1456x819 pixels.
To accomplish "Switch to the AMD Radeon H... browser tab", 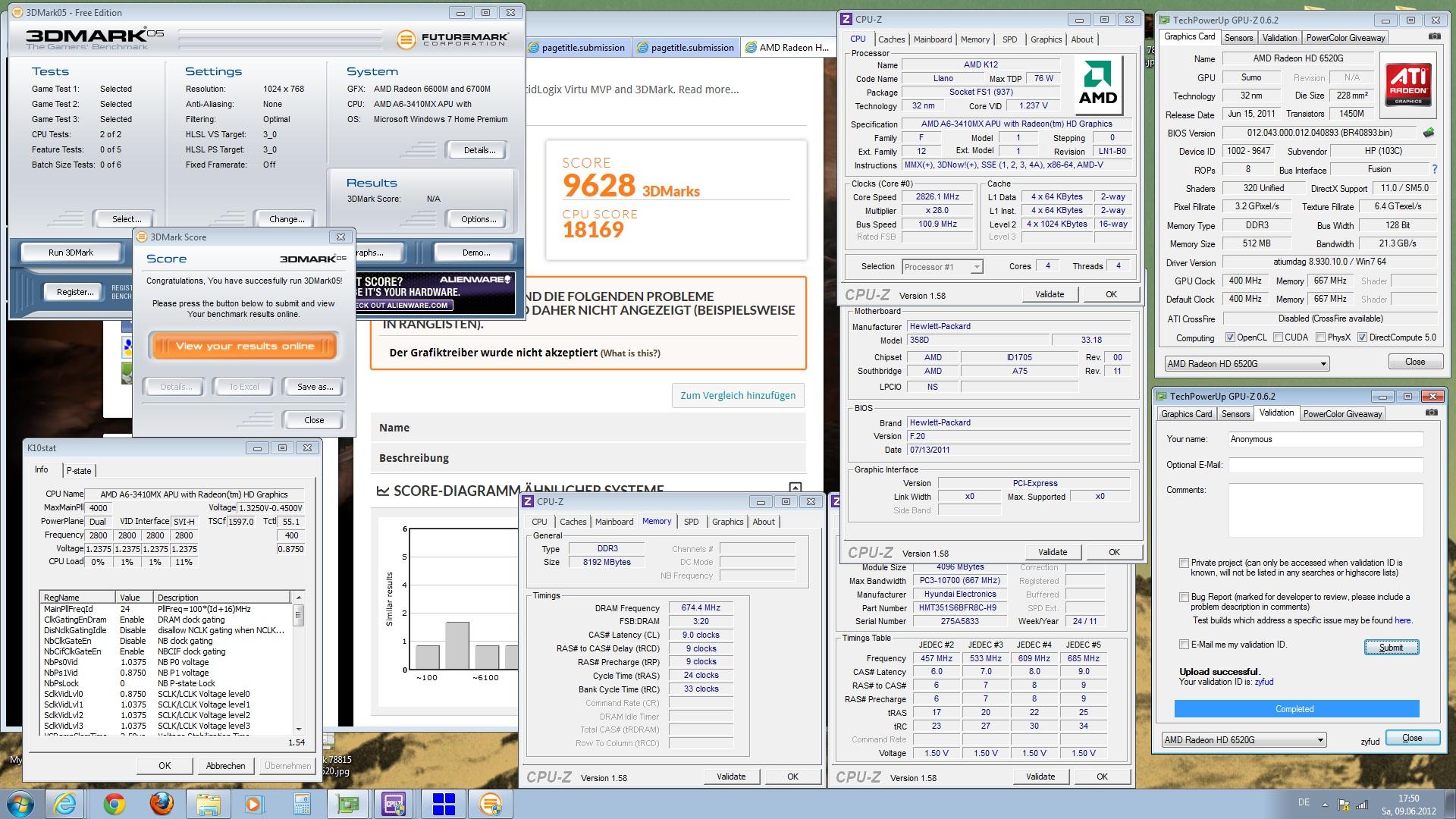I will [x=789, y=47].
